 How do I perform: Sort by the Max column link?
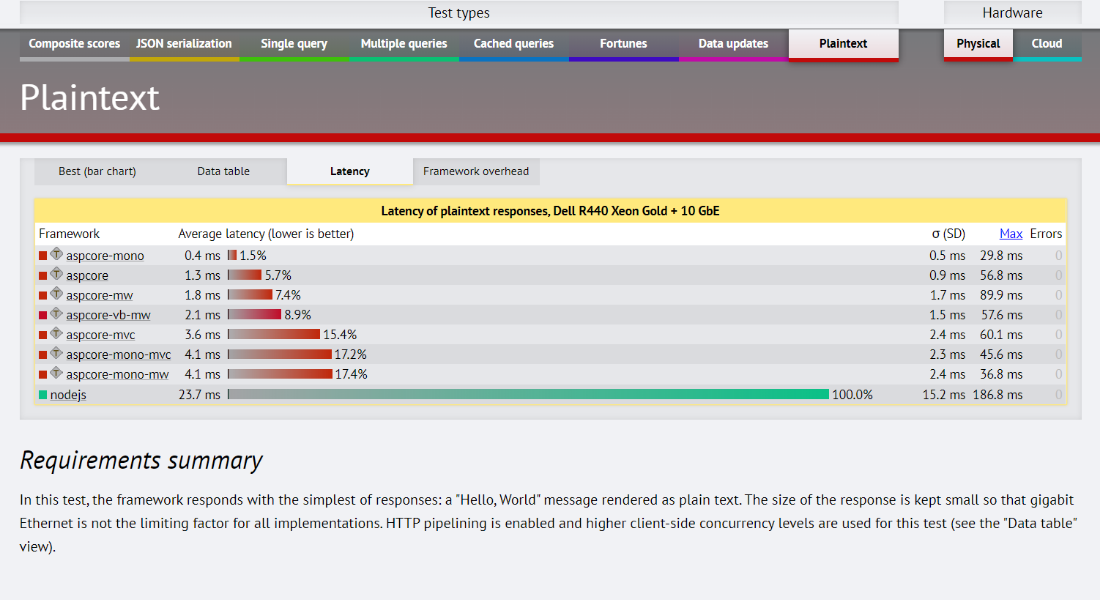click(1011, 234)
